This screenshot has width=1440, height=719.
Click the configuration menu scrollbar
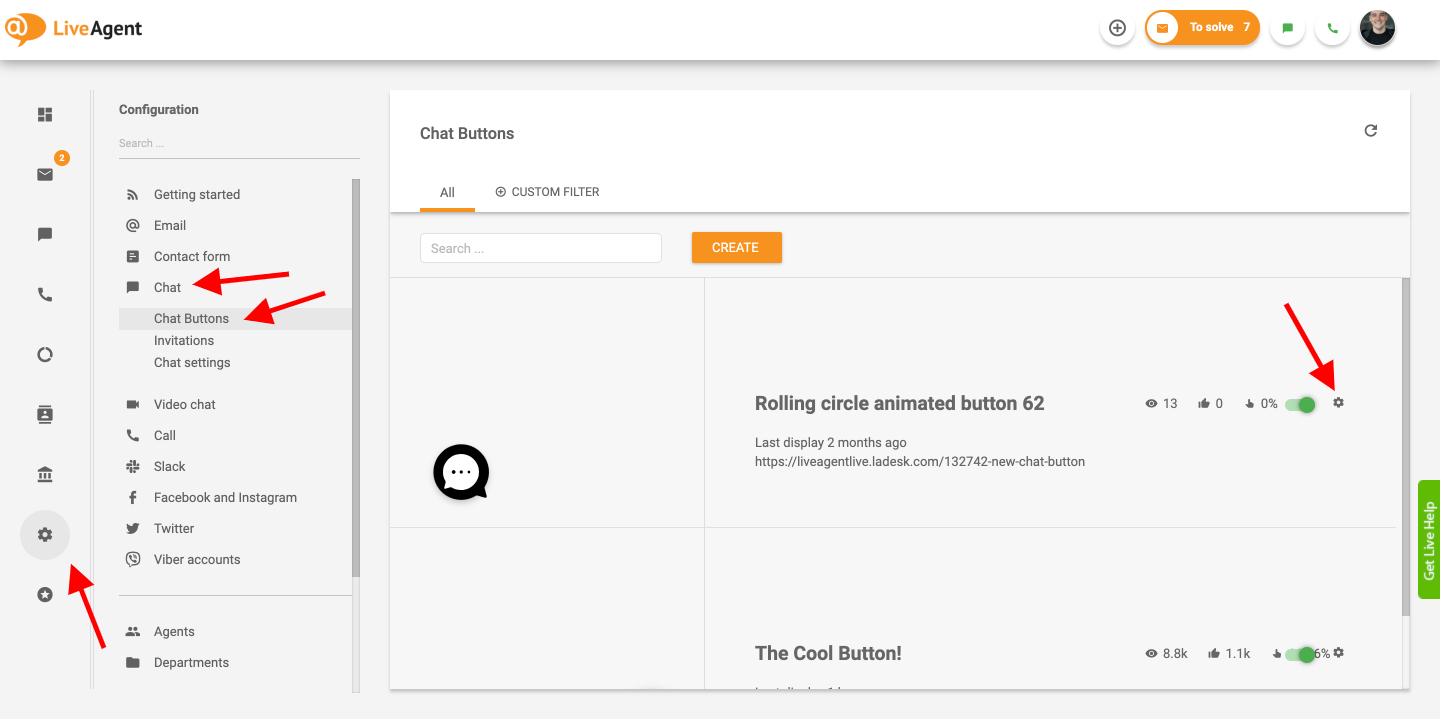(356, 378)
